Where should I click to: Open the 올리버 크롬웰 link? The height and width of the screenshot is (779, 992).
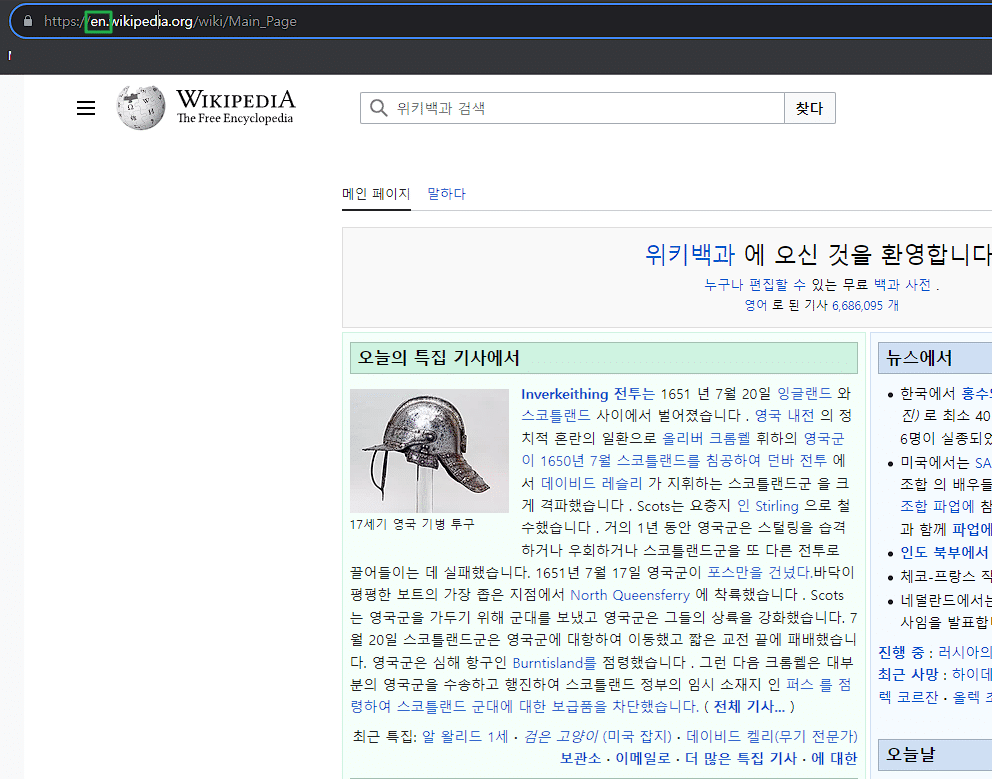tap(706, 439)
